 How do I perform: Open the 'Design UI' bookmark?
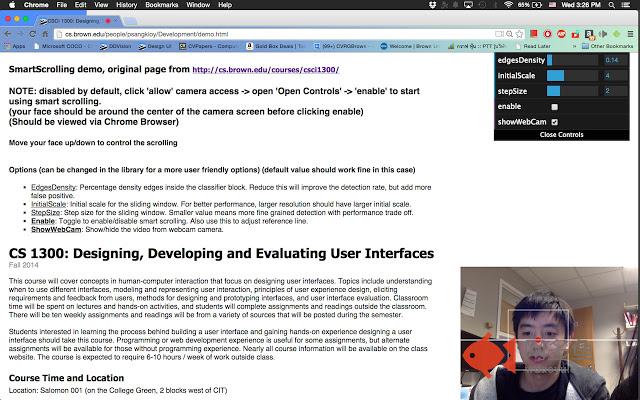[155, 46]
